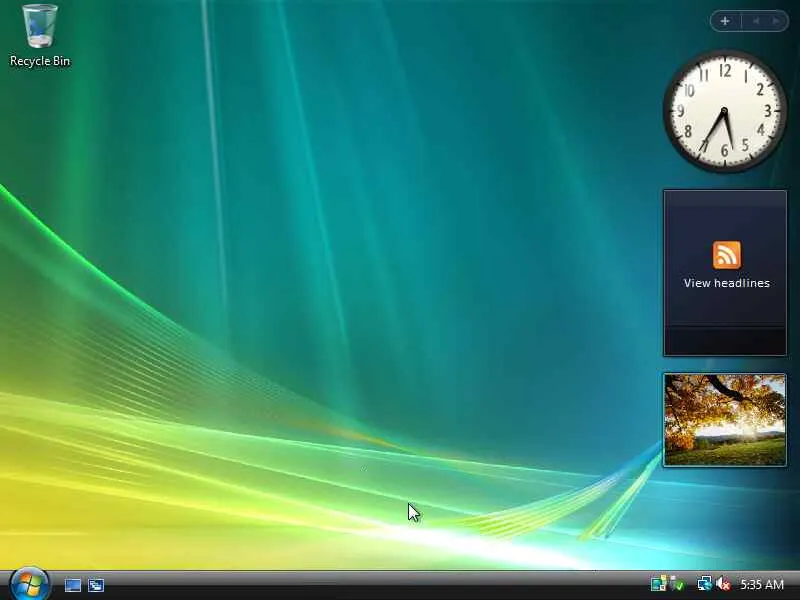Click the 5:35 AM taskbar clock
Viewport: 800px width, 600px height.
coord(762,584)
